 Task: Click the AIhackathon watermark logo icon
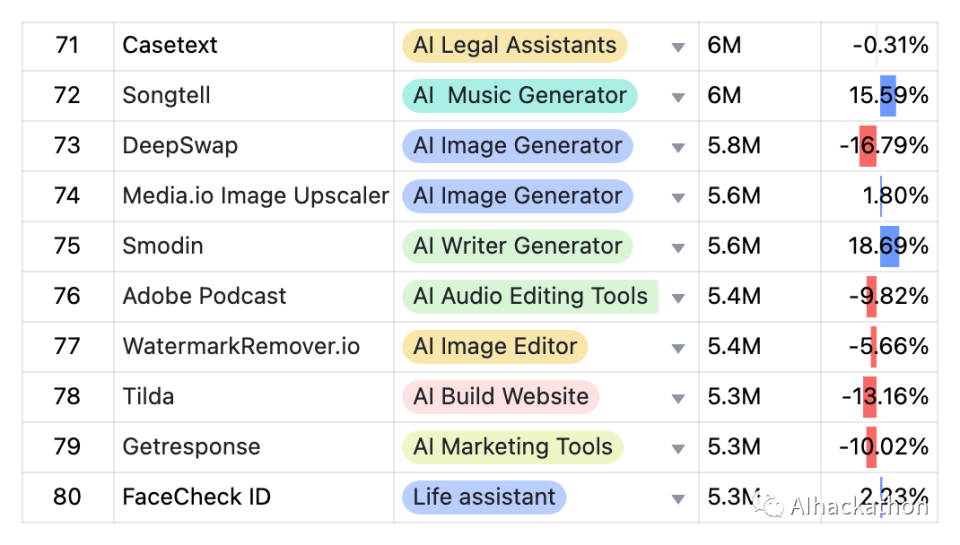769,506
